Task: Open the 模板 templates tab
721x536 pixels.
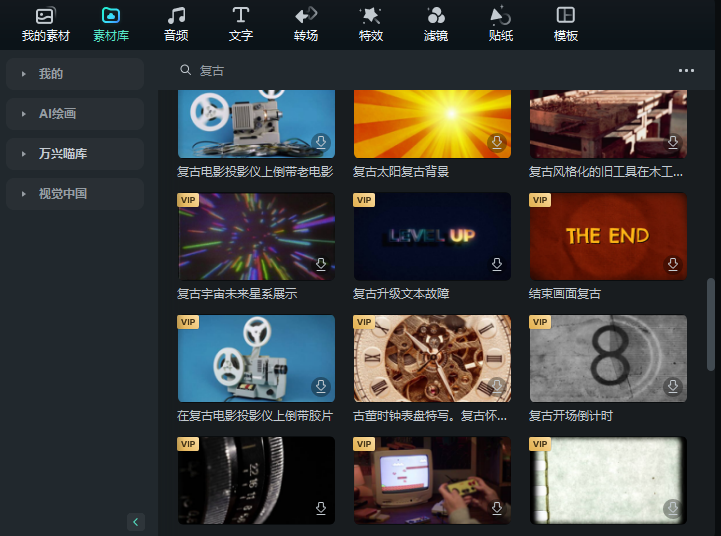Action: [x=566, y=25]
